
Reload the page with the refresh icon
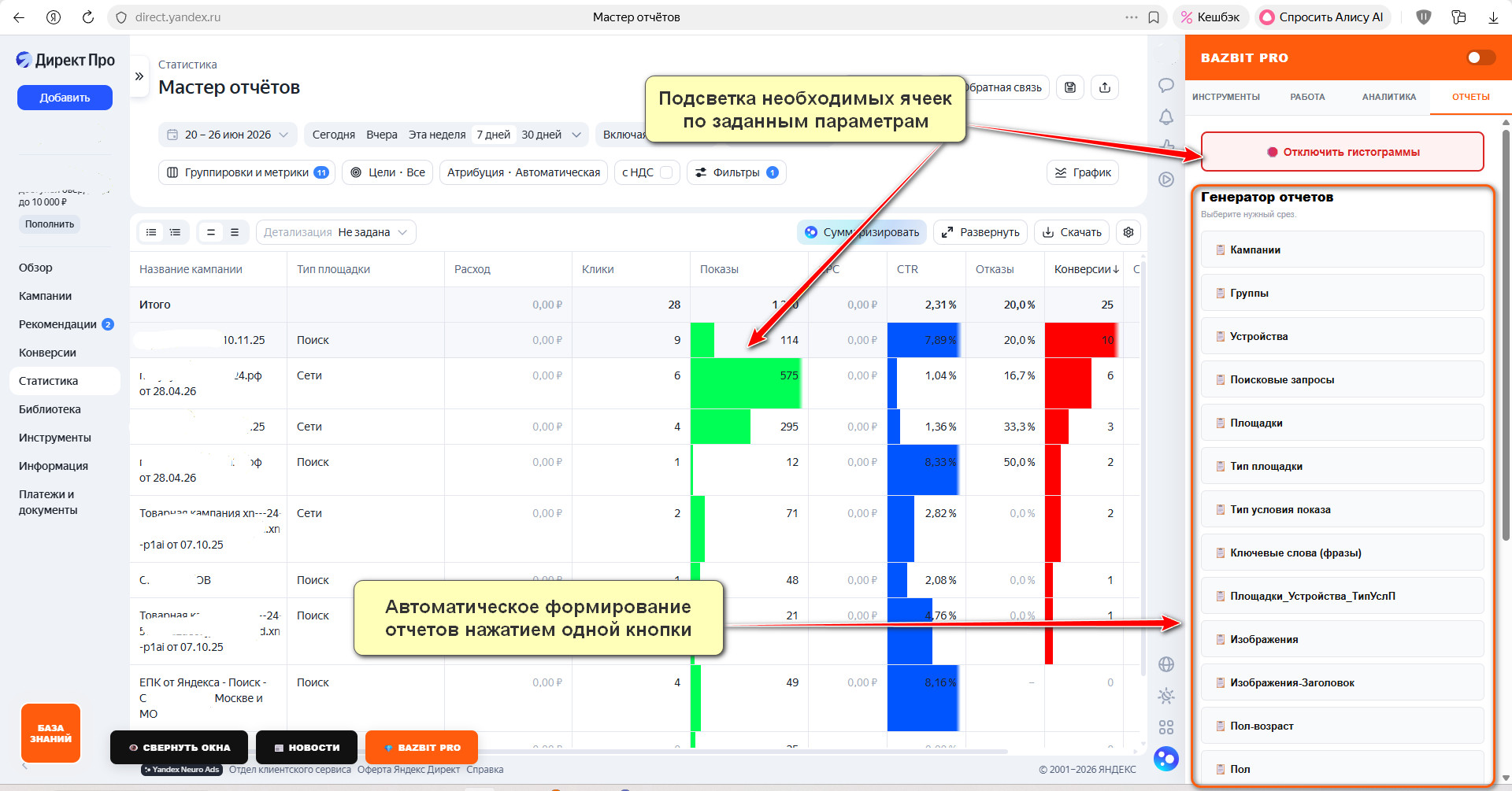pyautogui.click(x=88, y=17)
